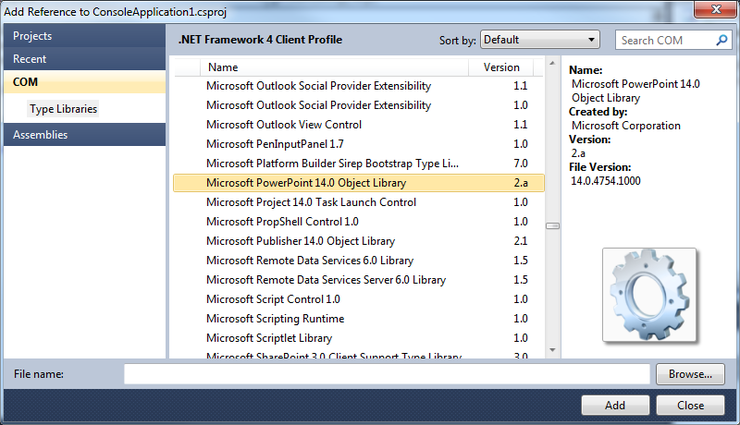Select Microsoft Scriptlet Library row
The height and width of the screenshot is (425, 740).
[x=359, y=338]
